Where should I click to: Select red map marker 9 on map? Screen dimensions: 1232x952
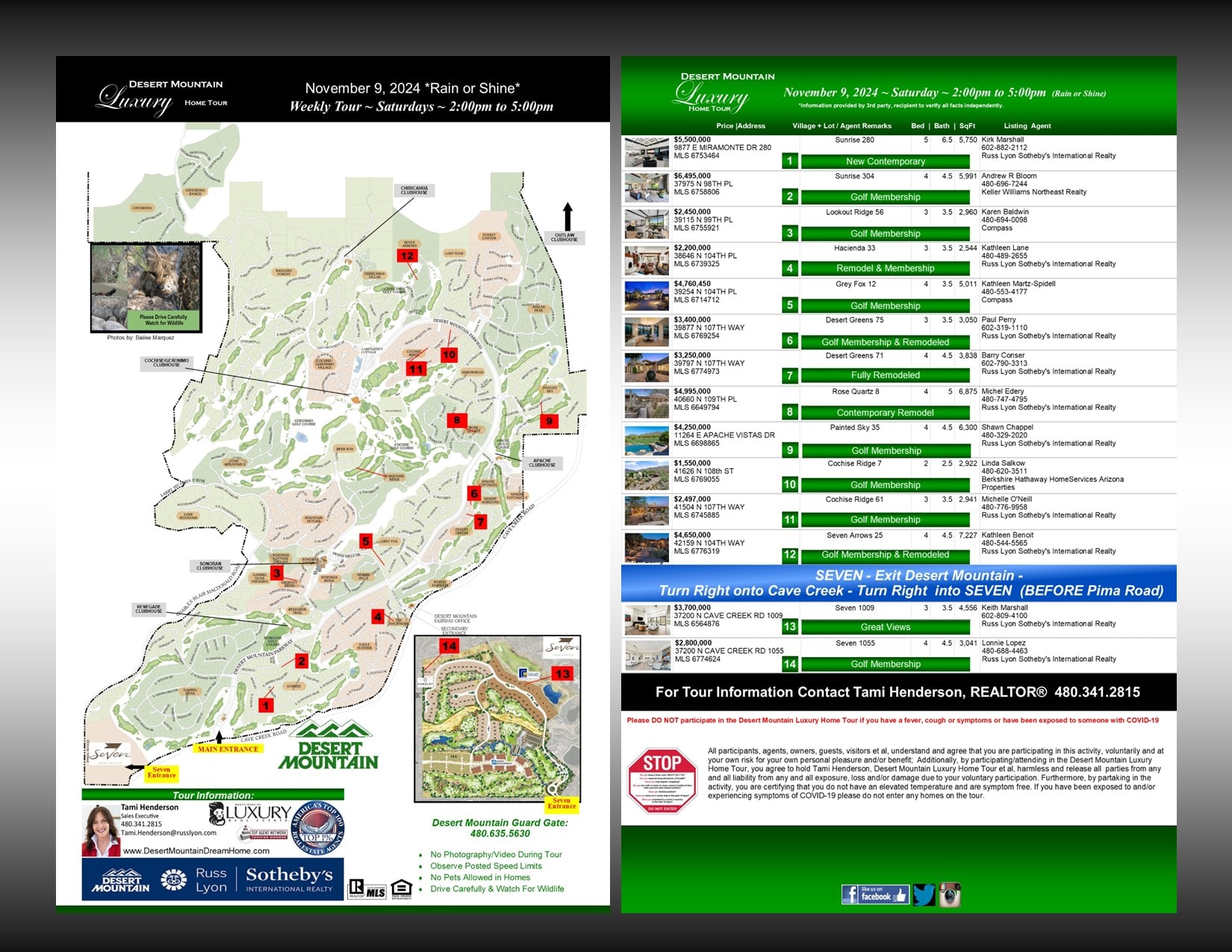549,421
